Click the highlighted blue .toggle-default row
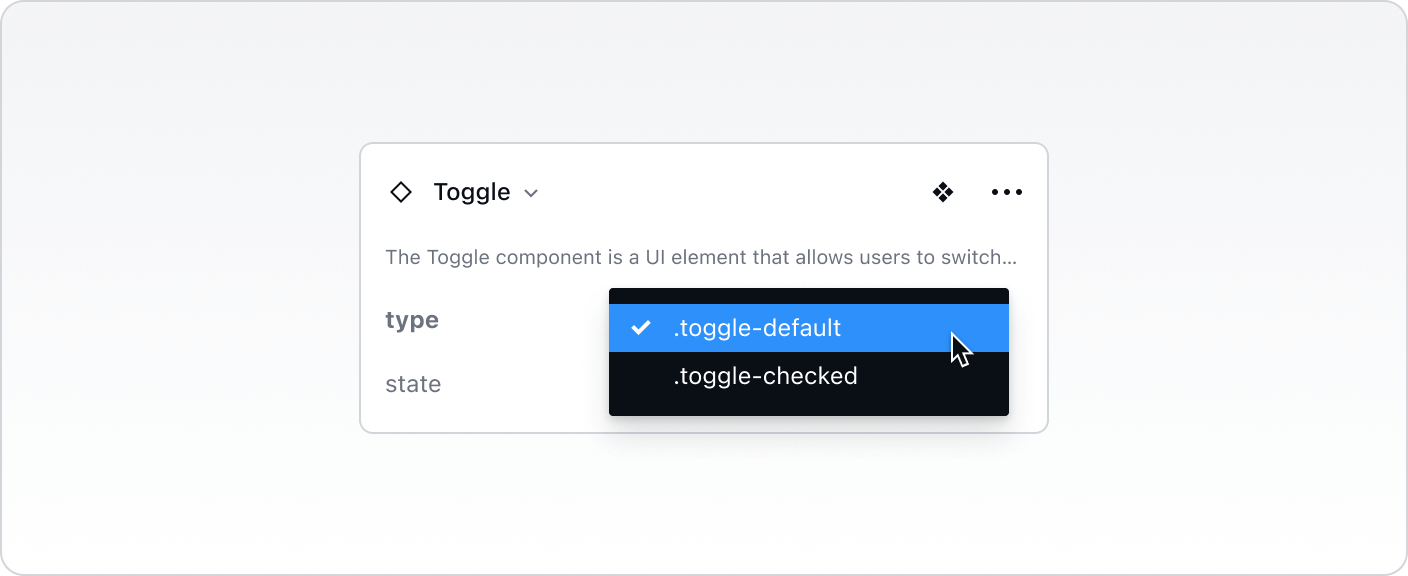 click(x=808, y=328)
